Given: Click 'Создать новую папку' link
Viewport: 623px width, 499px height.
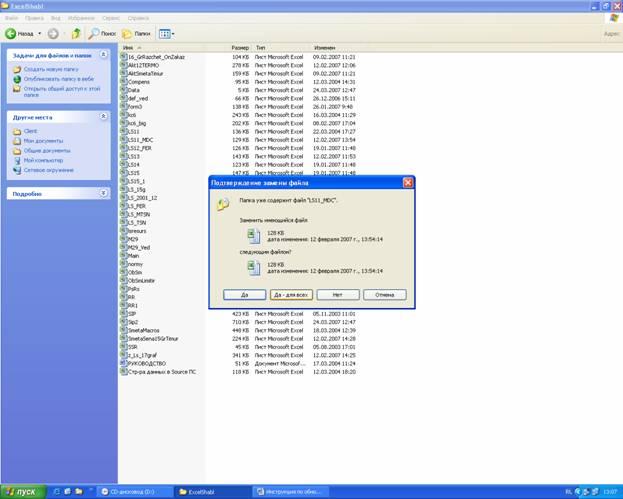Looking at the screenshot, I should (x=47, y=68).
